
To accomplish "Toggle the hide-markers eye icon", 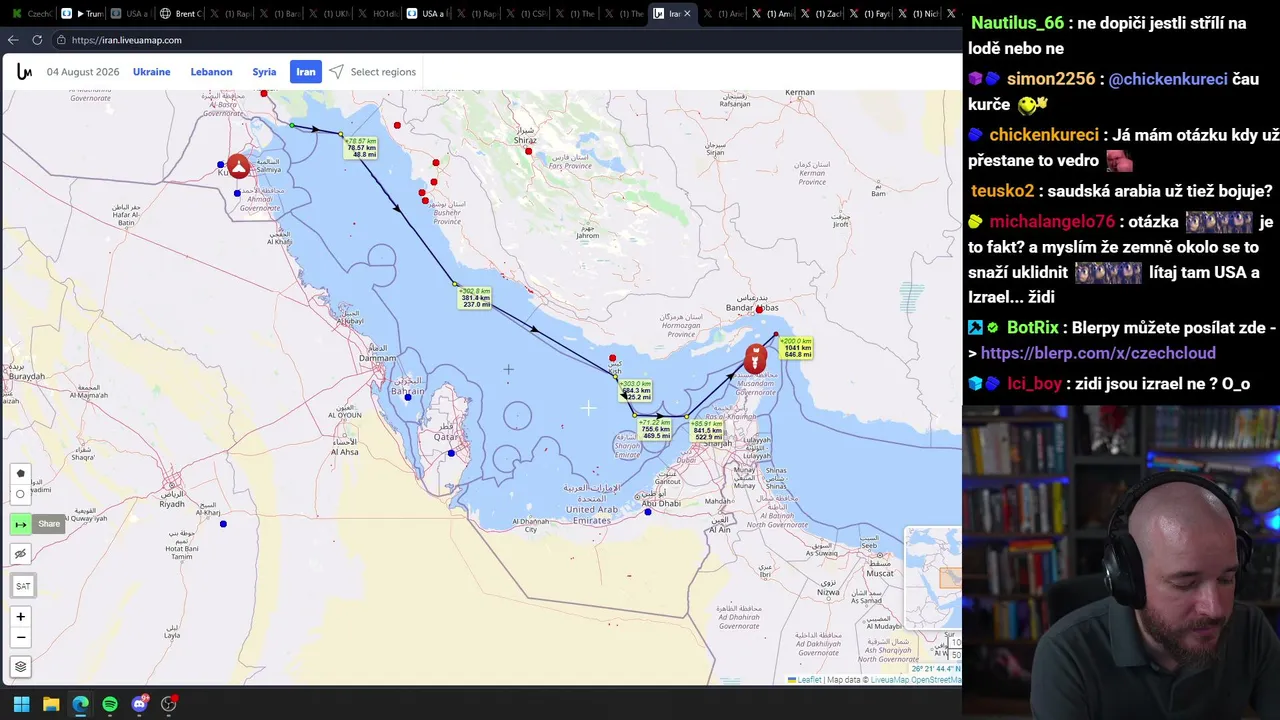I will (20, 554).
